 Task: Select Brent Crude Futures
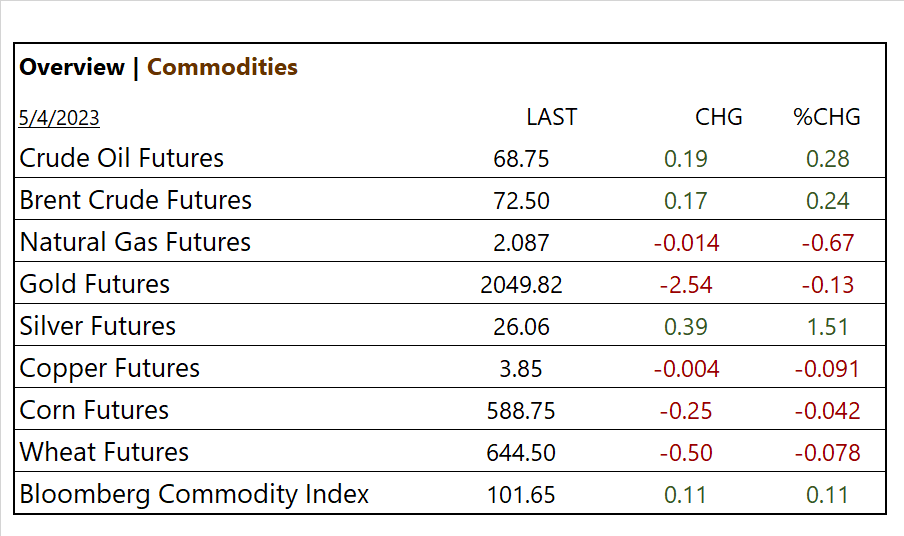(x=136, y=200)
